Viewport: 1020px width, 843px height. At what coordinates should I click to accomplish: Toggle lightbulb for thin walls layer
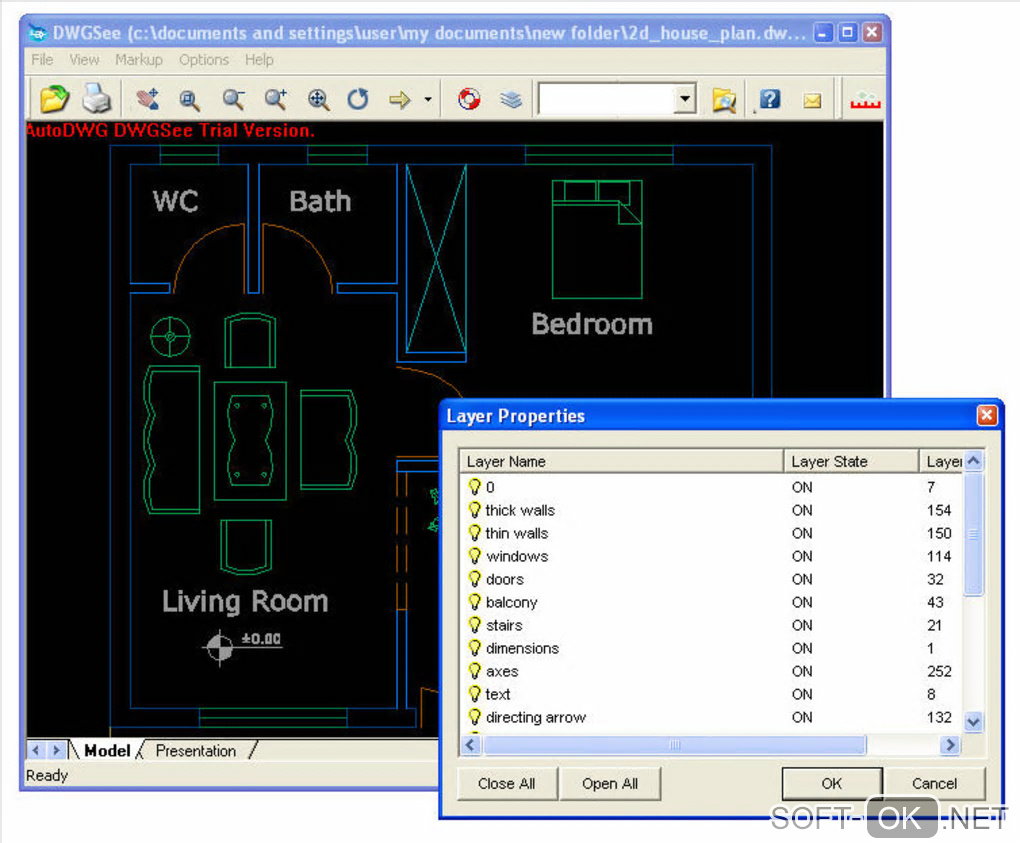coord(475,533)
